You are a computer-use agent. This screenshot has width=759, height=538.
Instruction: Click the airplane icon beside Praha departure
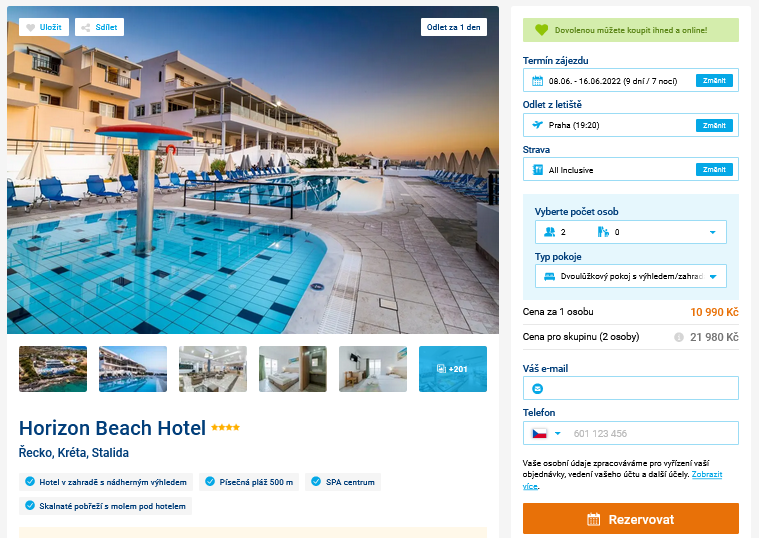pyautogui.click(x=537, y=125)
